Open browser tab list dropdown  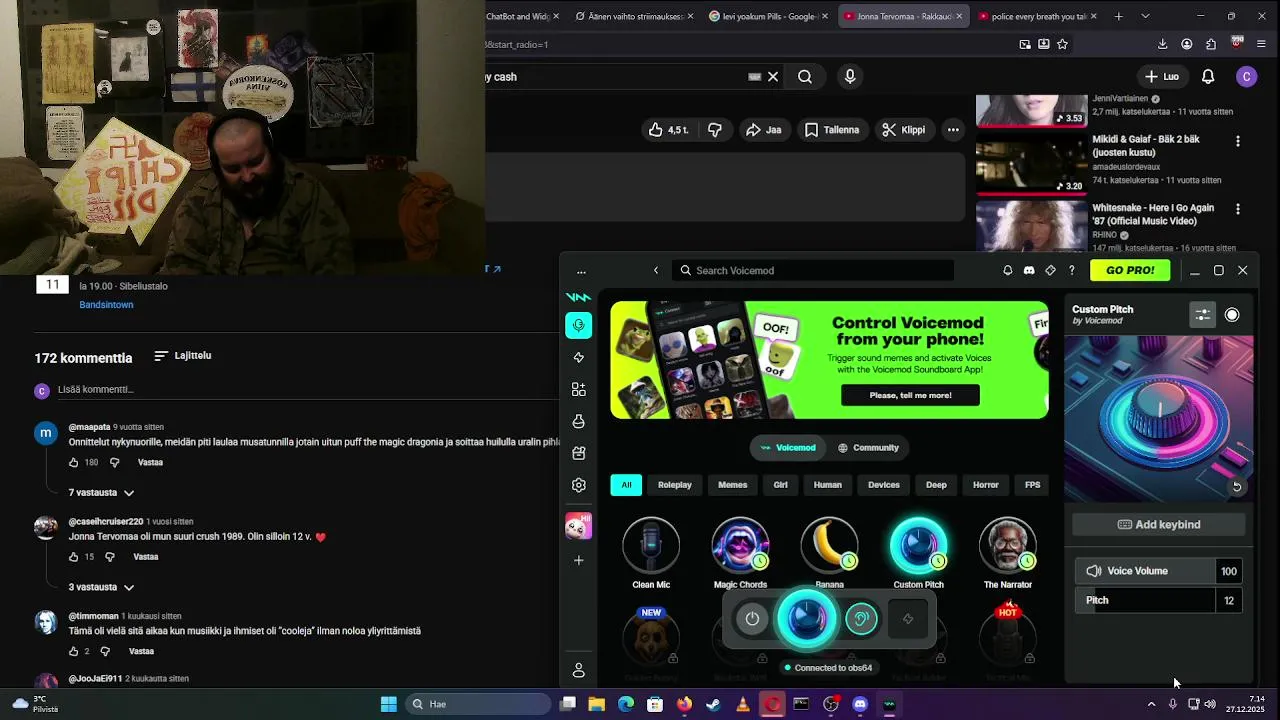(1145, 16)
